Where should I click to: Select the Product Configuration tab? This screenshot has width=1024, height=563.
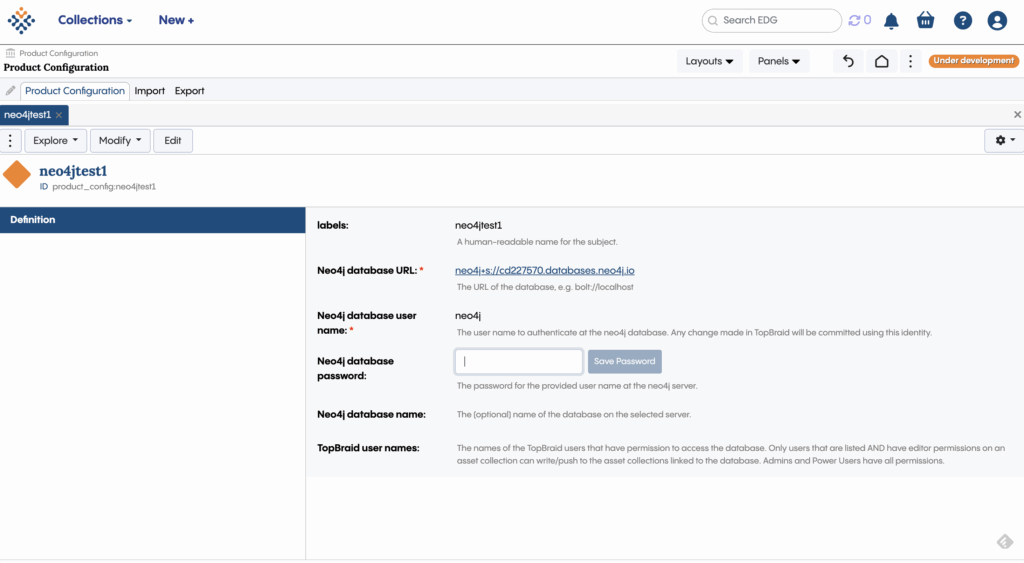pos(74,91)
